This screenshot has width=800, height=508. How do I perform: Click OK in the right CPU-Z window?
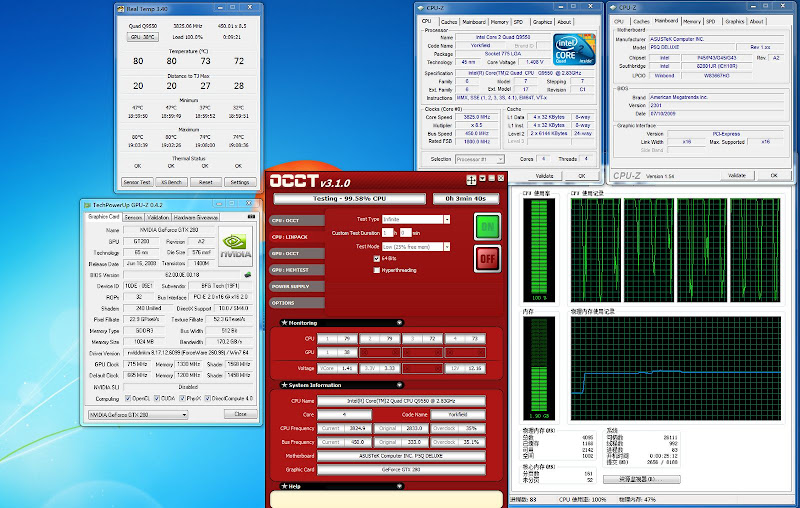click(774, 175)
